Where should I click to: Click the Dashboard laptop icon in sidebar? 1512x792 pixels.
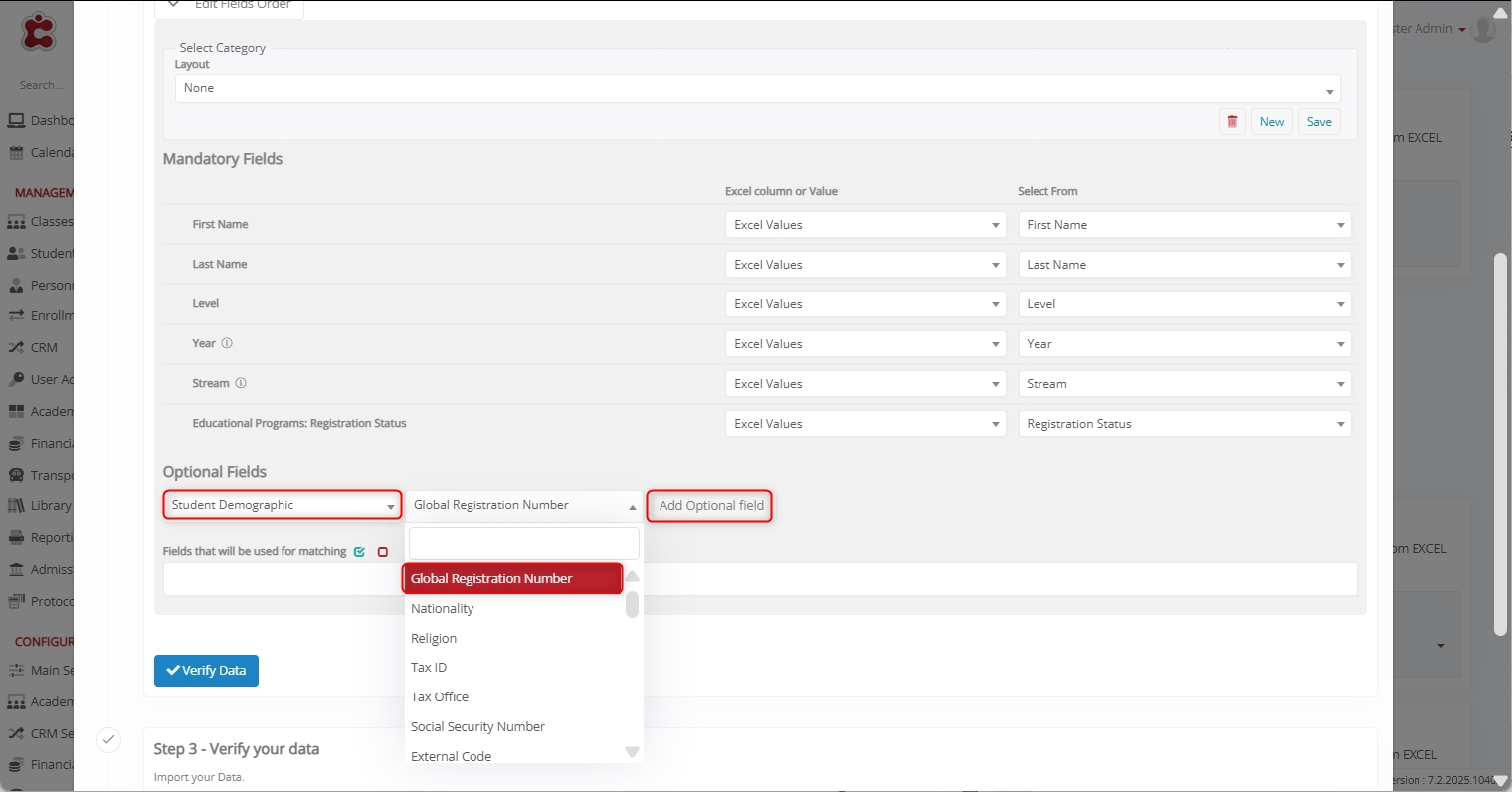tap(16, 121)
